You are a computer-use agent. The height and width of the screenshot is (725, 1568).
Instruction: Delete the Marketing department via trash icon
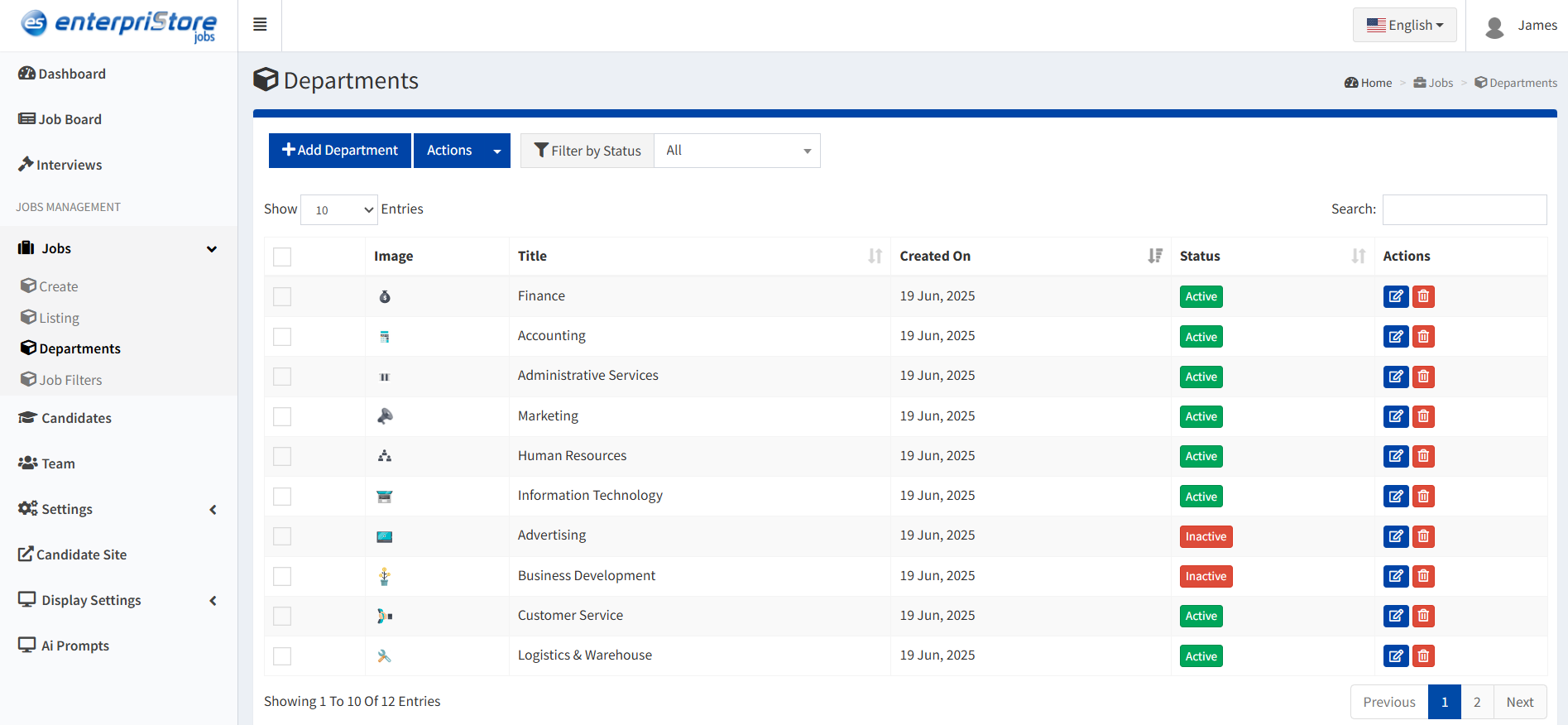click(1423, 416)
